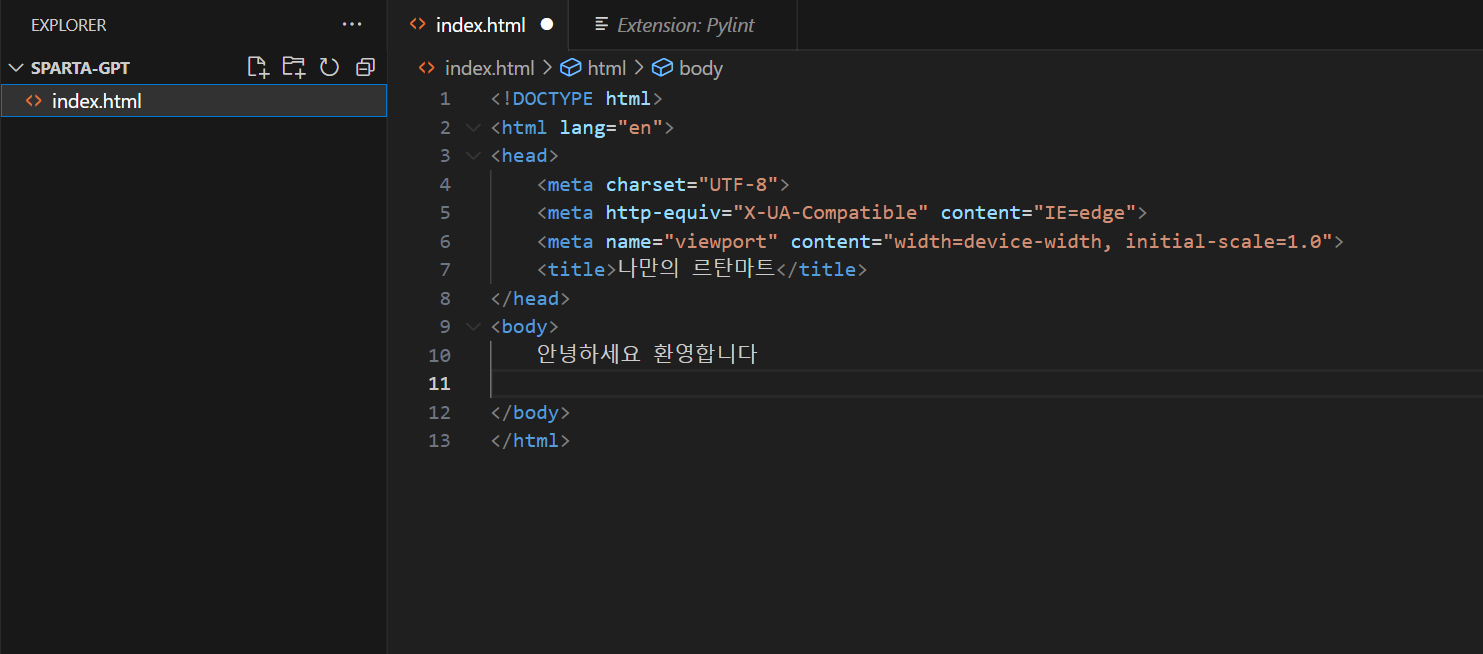Viewport: 1483px width, 654px height.
Task: Click the html file icon in Explorer tree
Action: pyautogui.click(x=33, y=101)
